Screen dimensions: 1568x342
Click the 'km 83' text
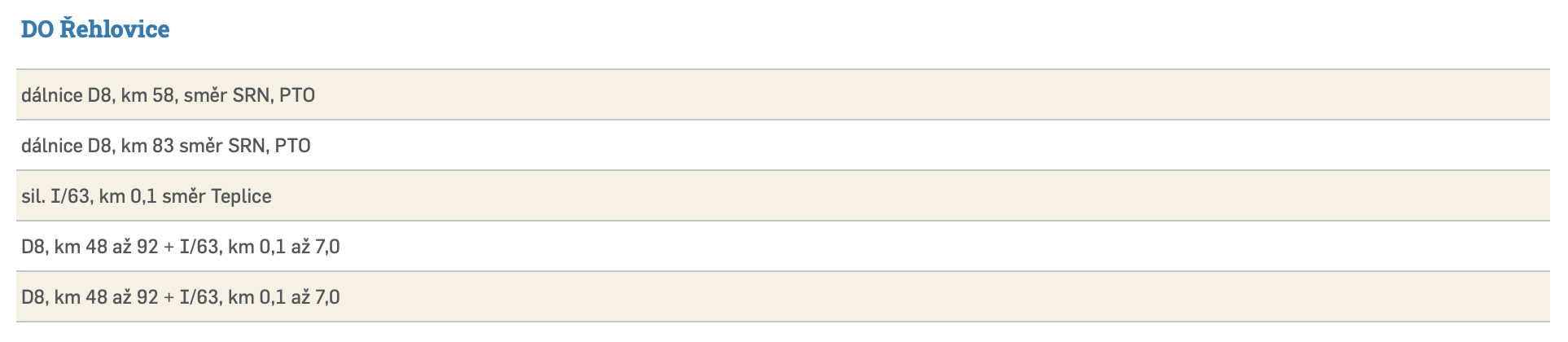[147, 146]
